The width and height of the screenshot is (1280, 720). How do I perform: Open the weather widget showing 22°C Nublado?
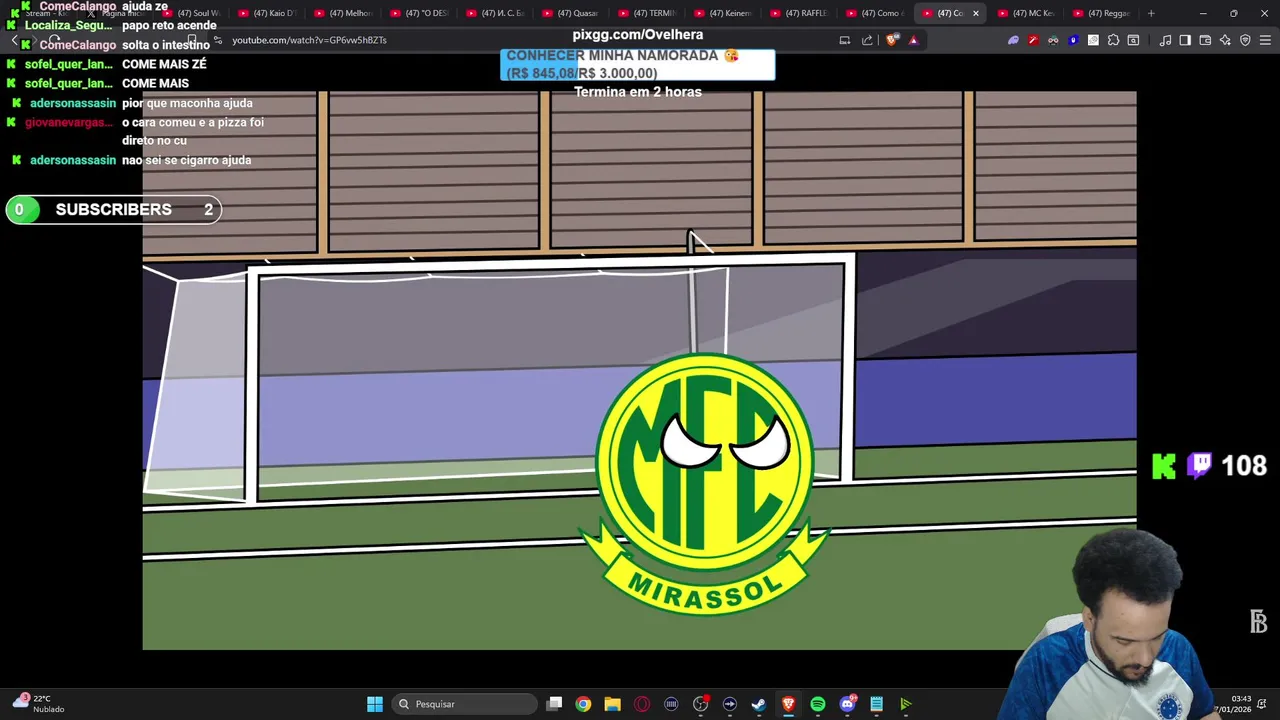coord(38,703)
